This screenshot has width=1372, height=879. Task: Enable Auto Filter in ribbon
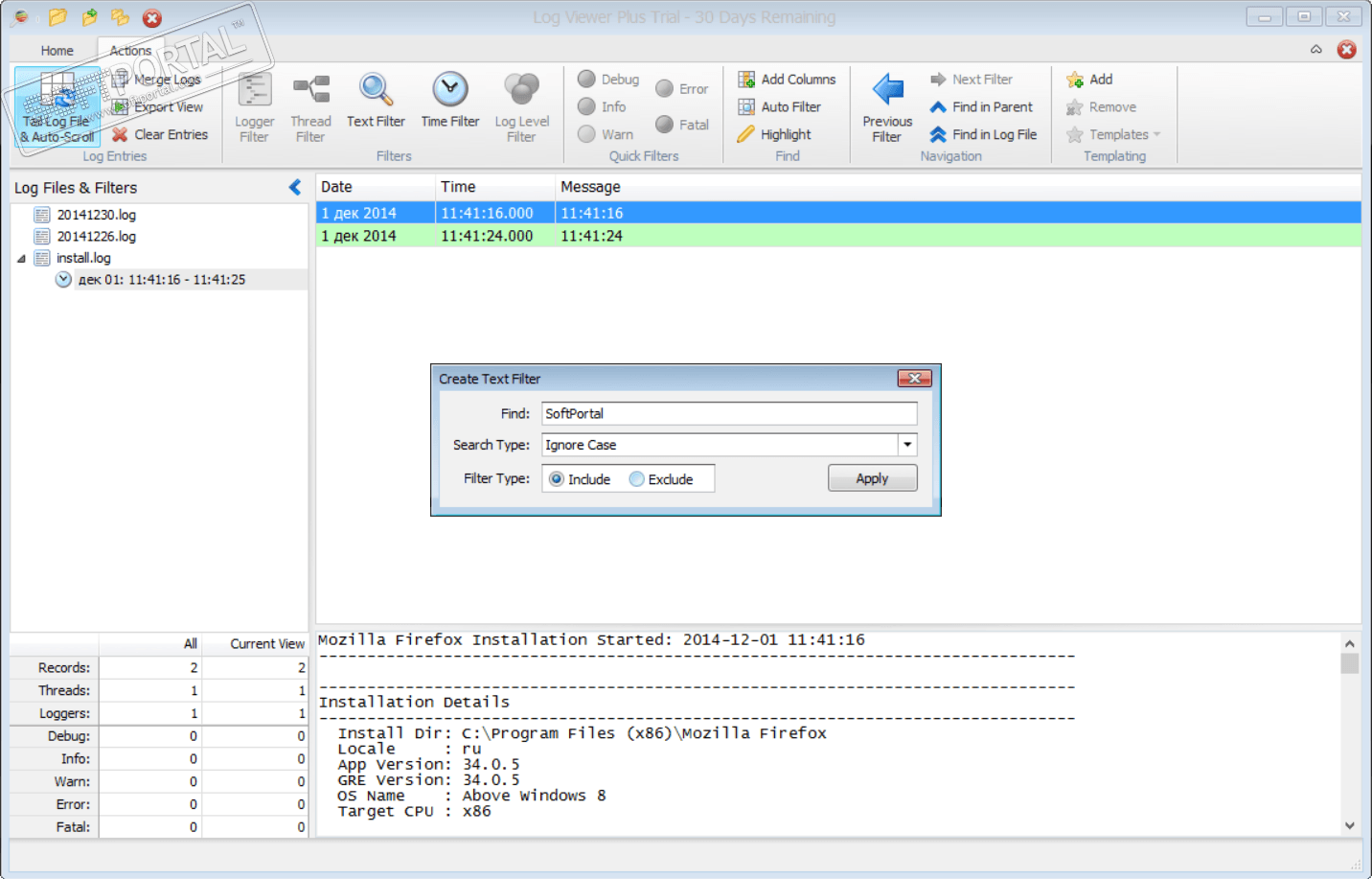(779, 107)
